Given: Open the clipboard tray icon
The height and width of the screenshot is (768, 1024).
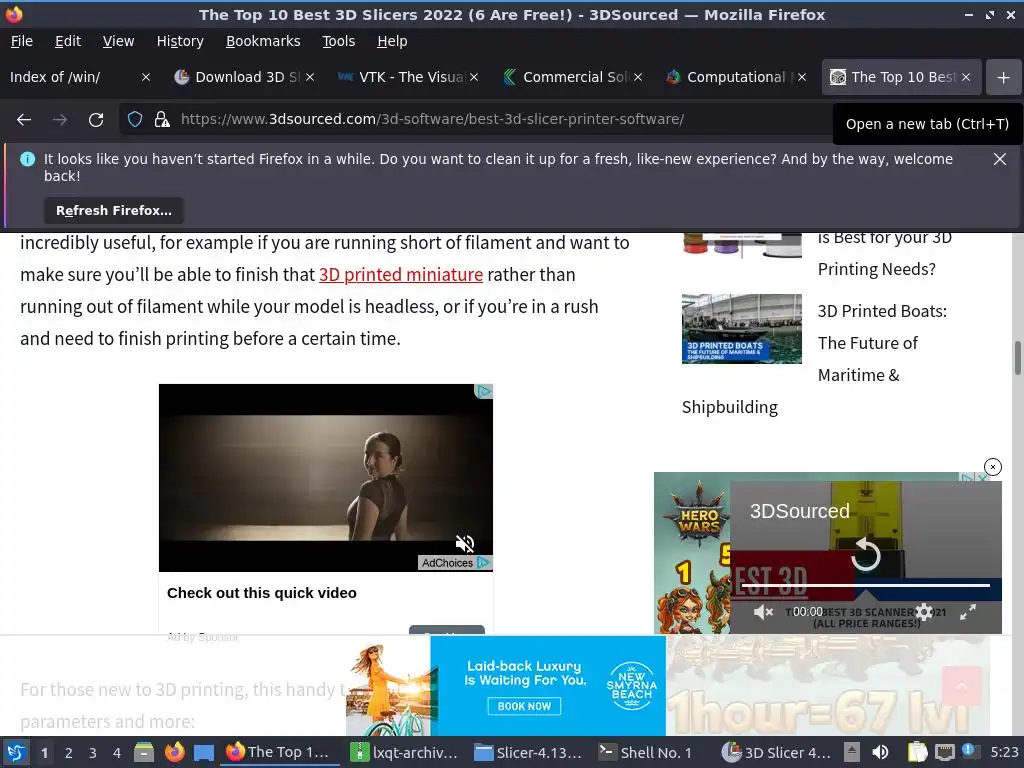Looking at the screenshot, I should point(918,752).
